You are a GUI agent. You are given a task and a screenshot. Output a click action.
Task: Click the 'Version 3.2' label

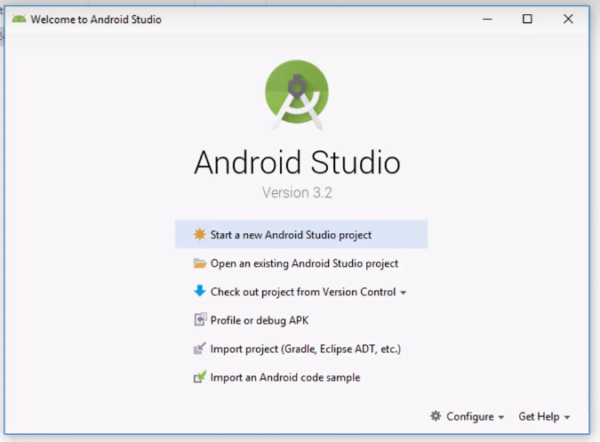click(x=296, y=192)
